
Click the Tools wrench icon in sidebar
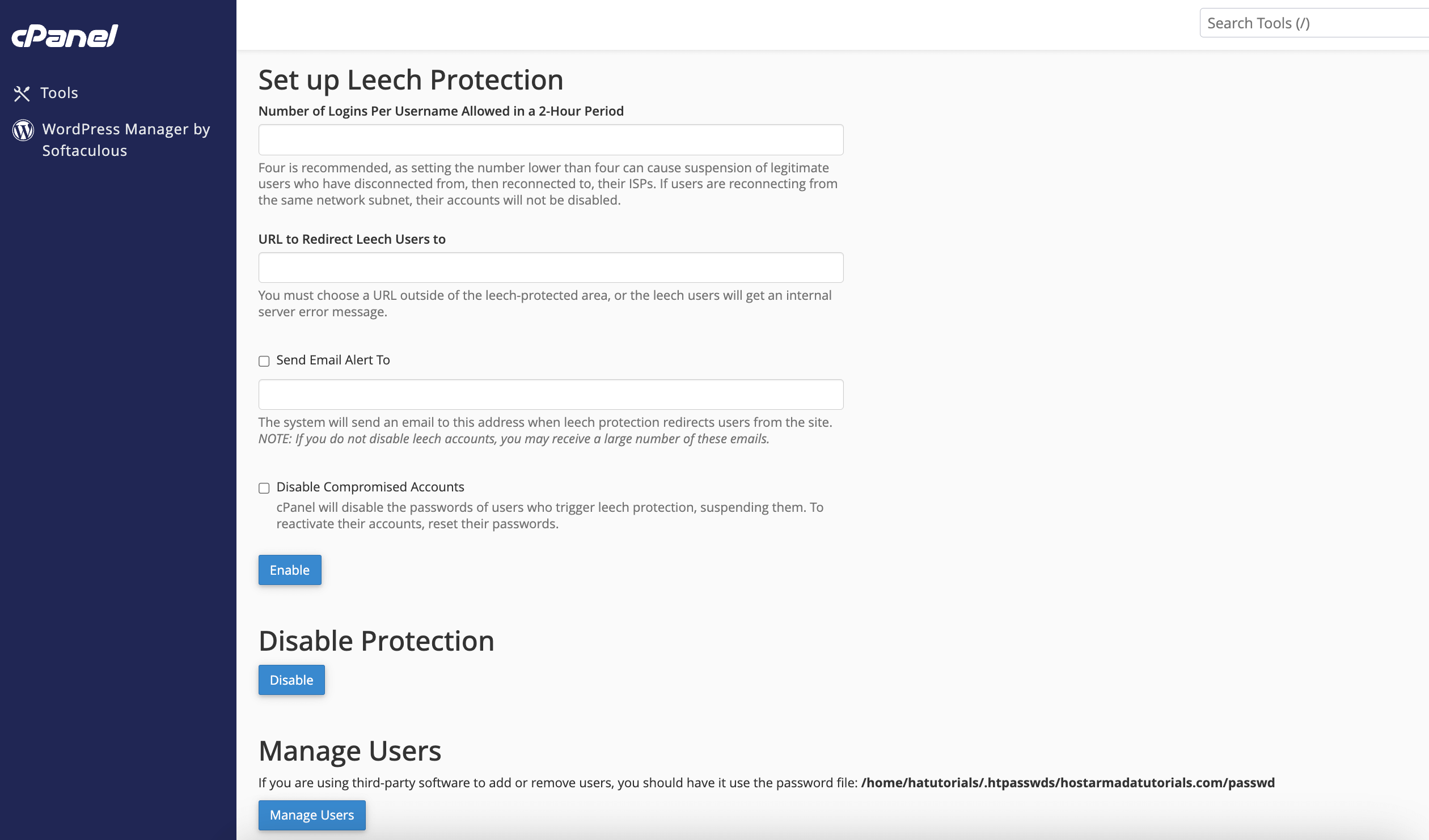pyautogui.click(x=22, y=94)
